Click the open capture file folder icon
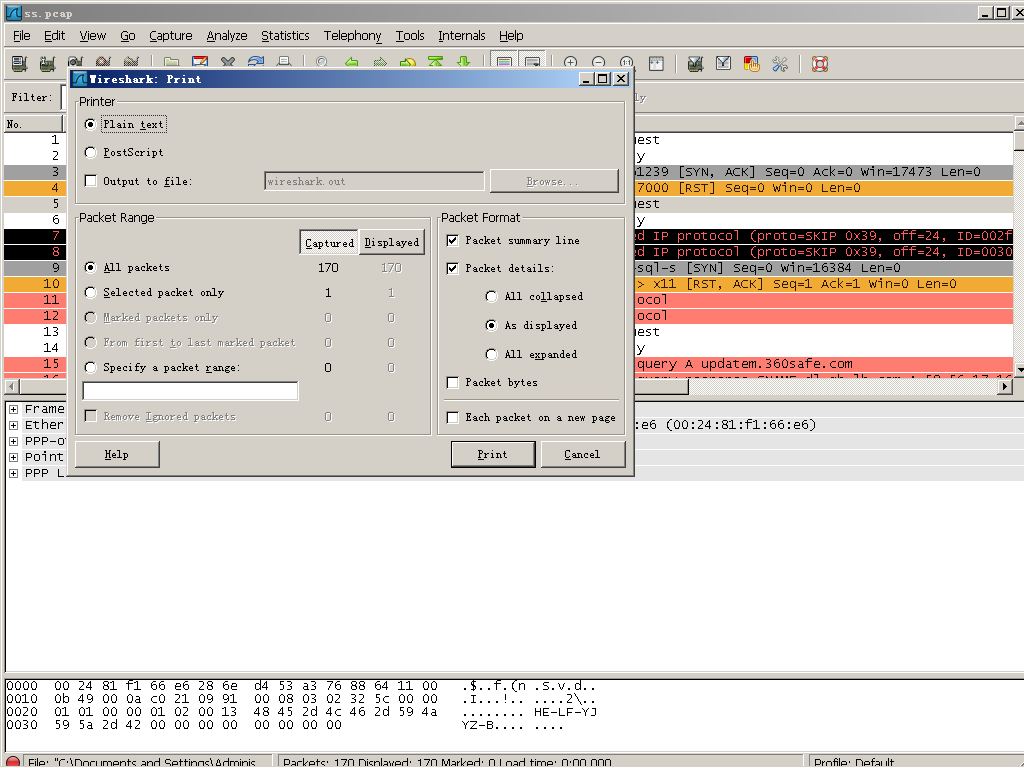The height and width of the screenshot is (768, 1024). tap(172, 63)
